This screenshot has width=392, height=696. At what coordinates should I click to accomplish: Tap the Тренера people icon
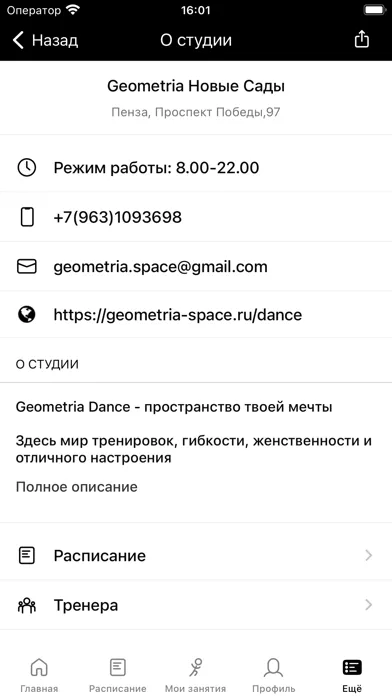(x=27, y=605)
